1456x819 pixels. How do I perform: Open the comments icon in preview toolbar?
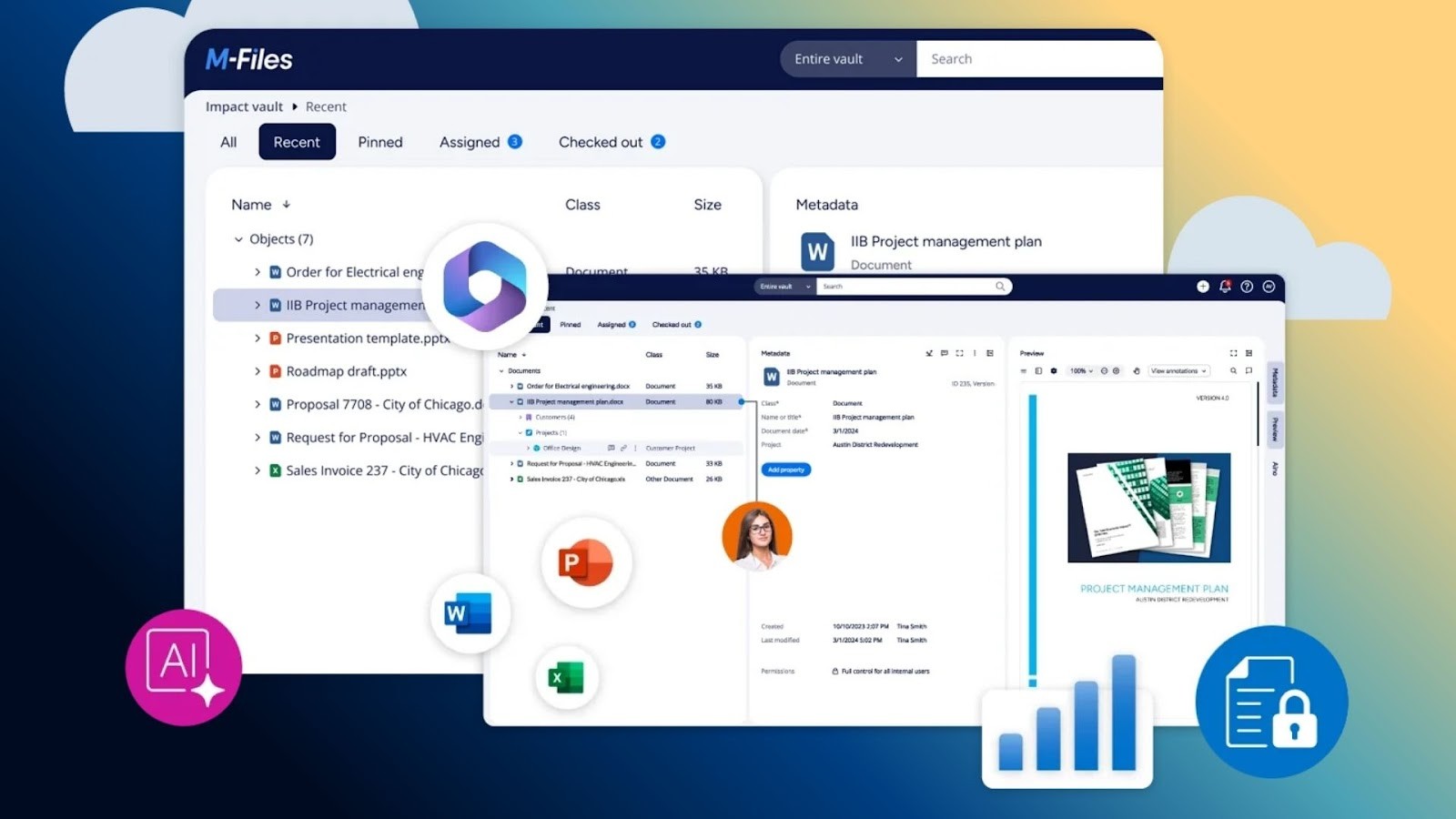tap(1249, 371)
